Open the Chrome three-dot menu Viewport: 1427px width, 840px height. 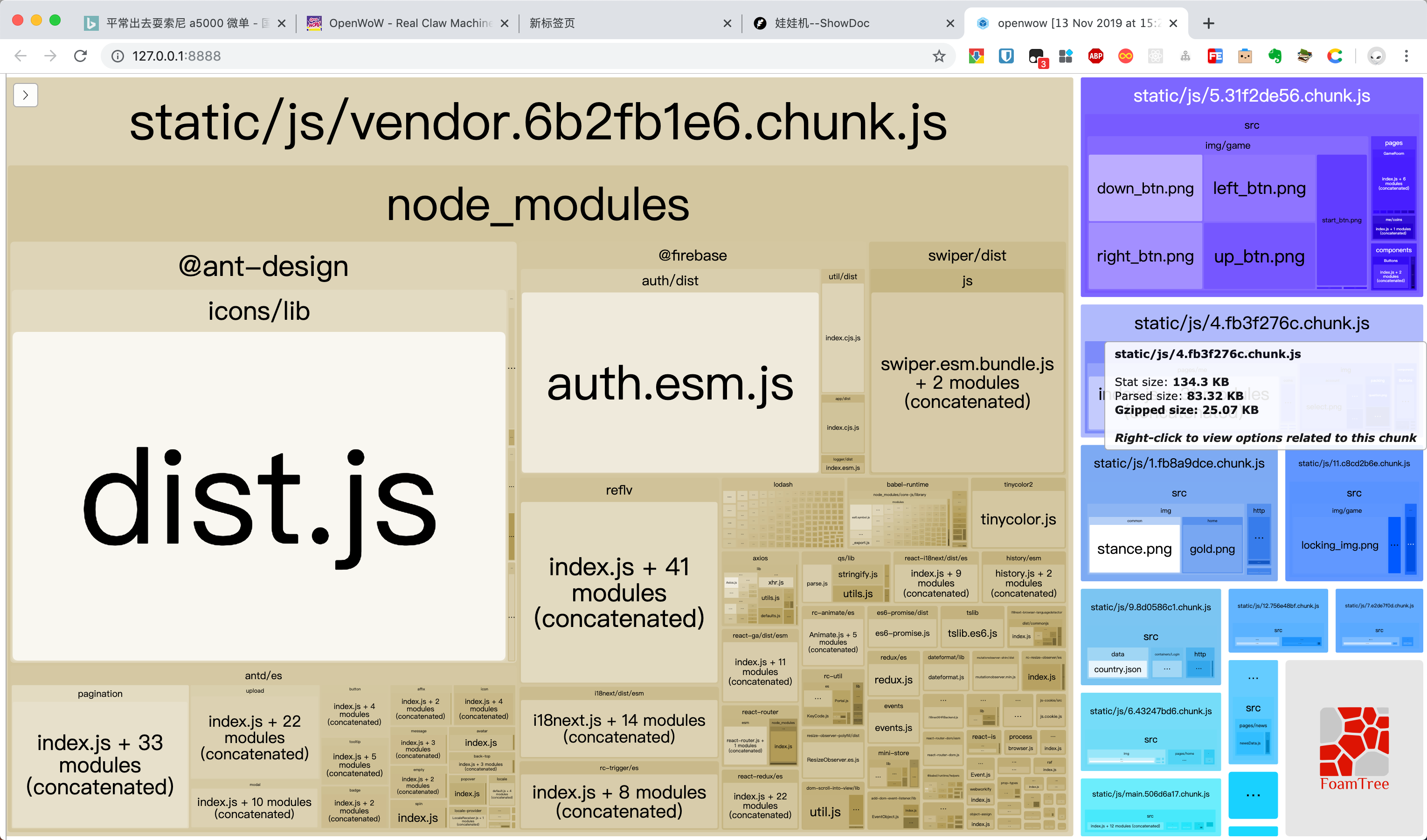click(1406, 56)
